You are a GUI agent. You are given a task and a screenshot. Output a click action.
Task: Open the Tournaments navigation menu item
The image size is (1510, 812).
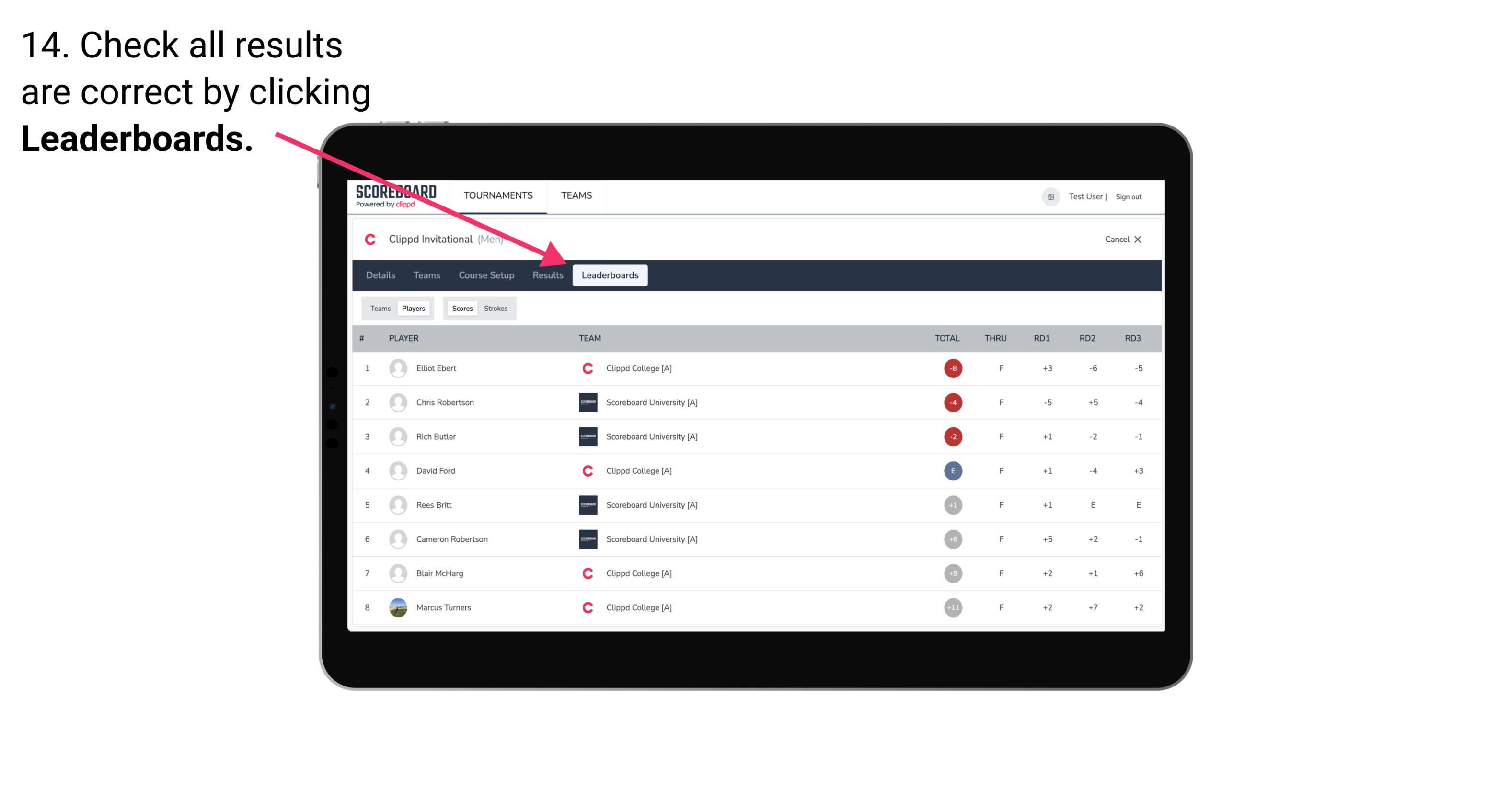[x=498, y=195]
